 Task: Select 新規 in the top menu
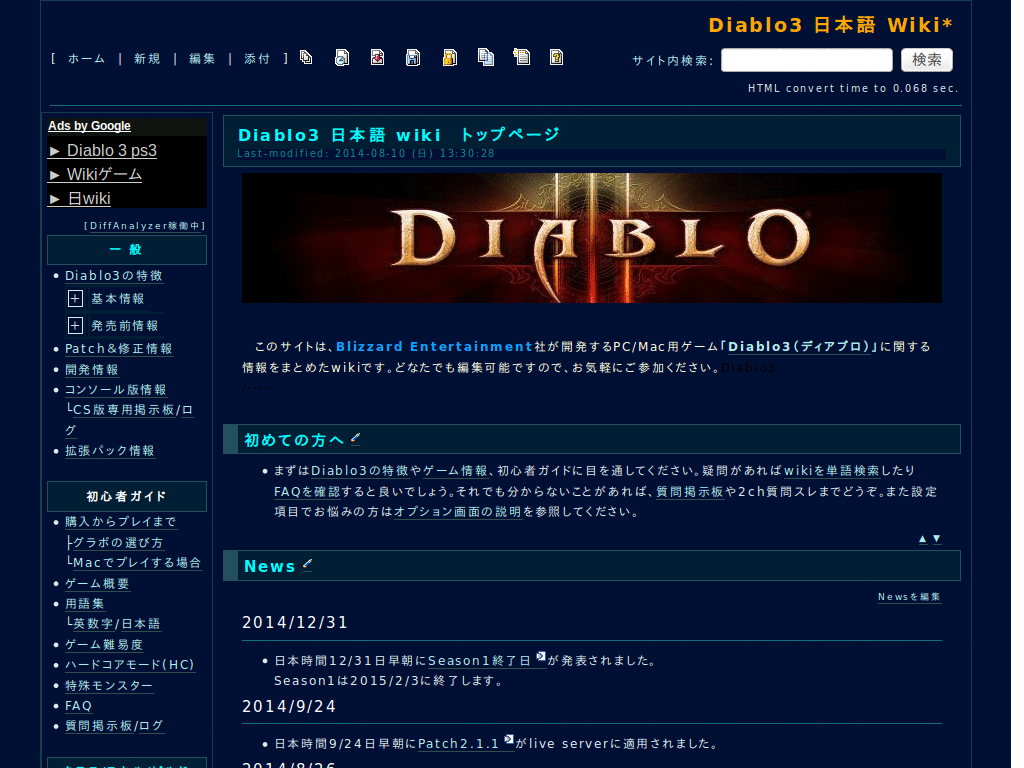point(148,59)
